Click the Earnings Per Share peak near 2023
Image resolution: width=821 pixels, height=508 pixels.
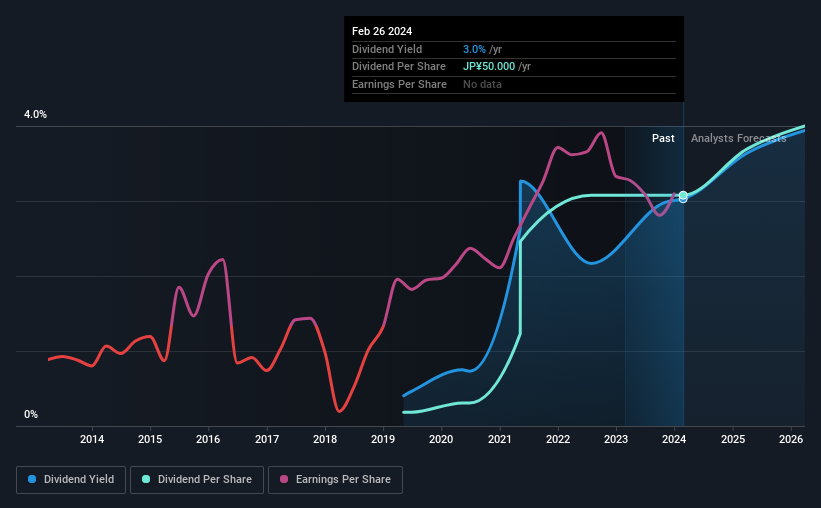(601, 132)
